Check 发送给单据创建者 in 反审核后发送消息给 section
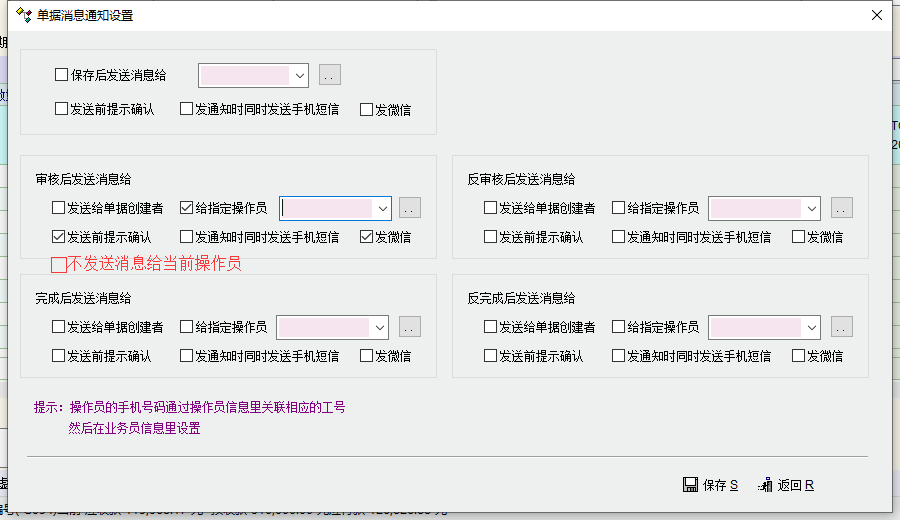 click(491, 208)
